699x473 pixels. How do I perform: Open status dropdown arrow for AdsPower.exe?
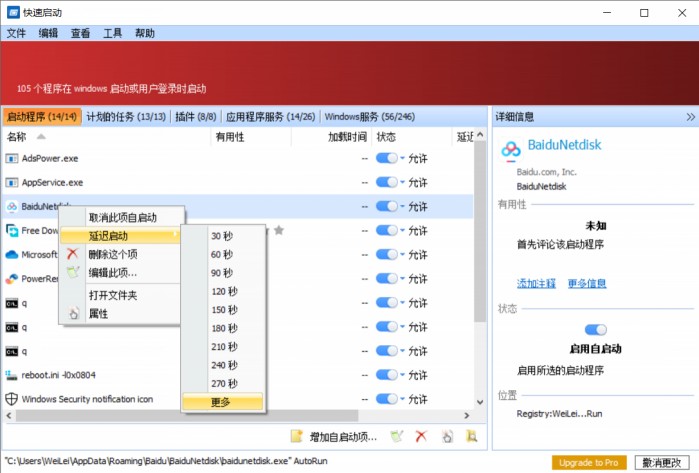[403, 158]
